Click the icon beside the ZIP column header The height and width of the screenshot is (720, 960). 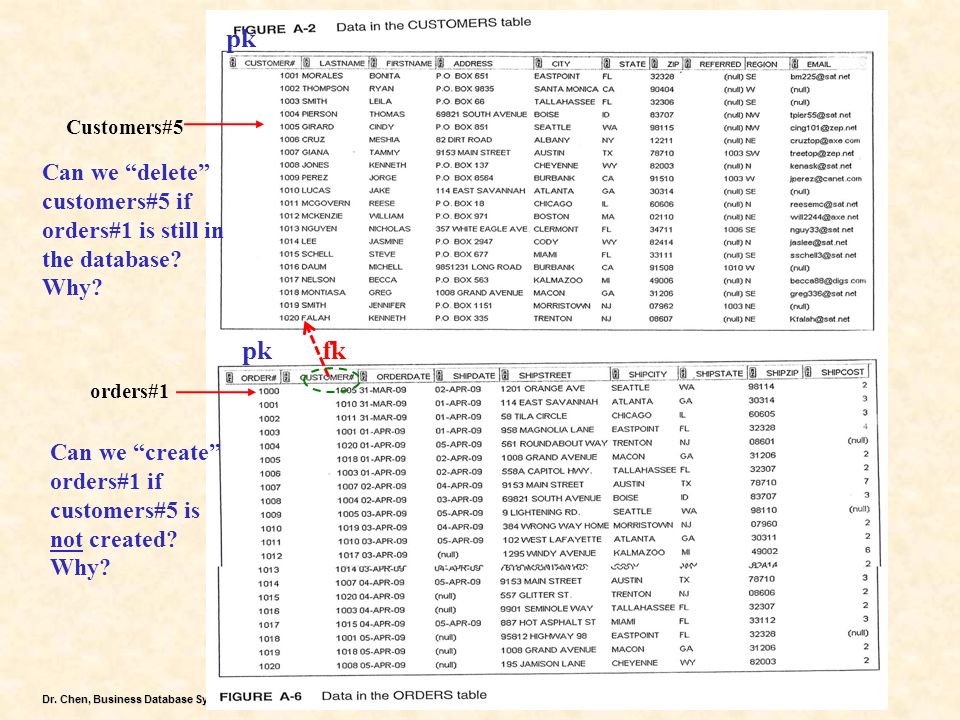(654, 63)
